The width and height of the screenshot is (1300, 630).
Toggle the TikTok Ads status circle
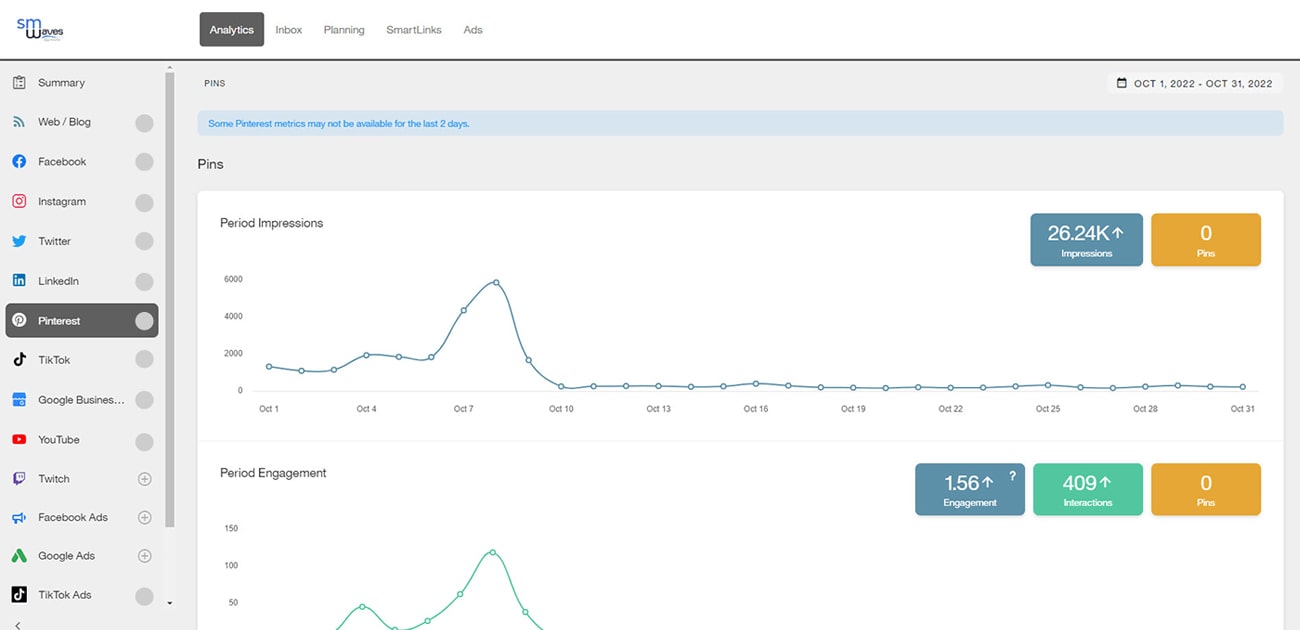[144, 595]
